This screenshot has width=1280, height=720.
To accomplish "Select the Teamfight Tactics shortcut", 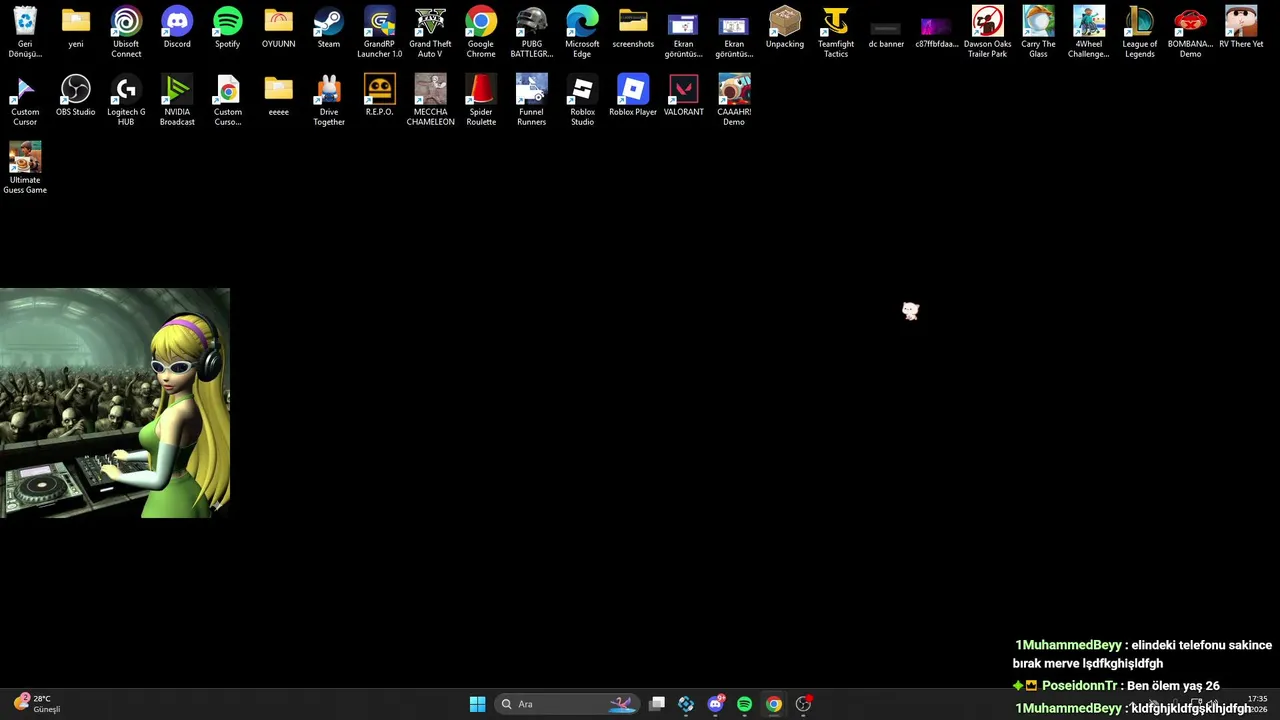I will click(836, 31).
